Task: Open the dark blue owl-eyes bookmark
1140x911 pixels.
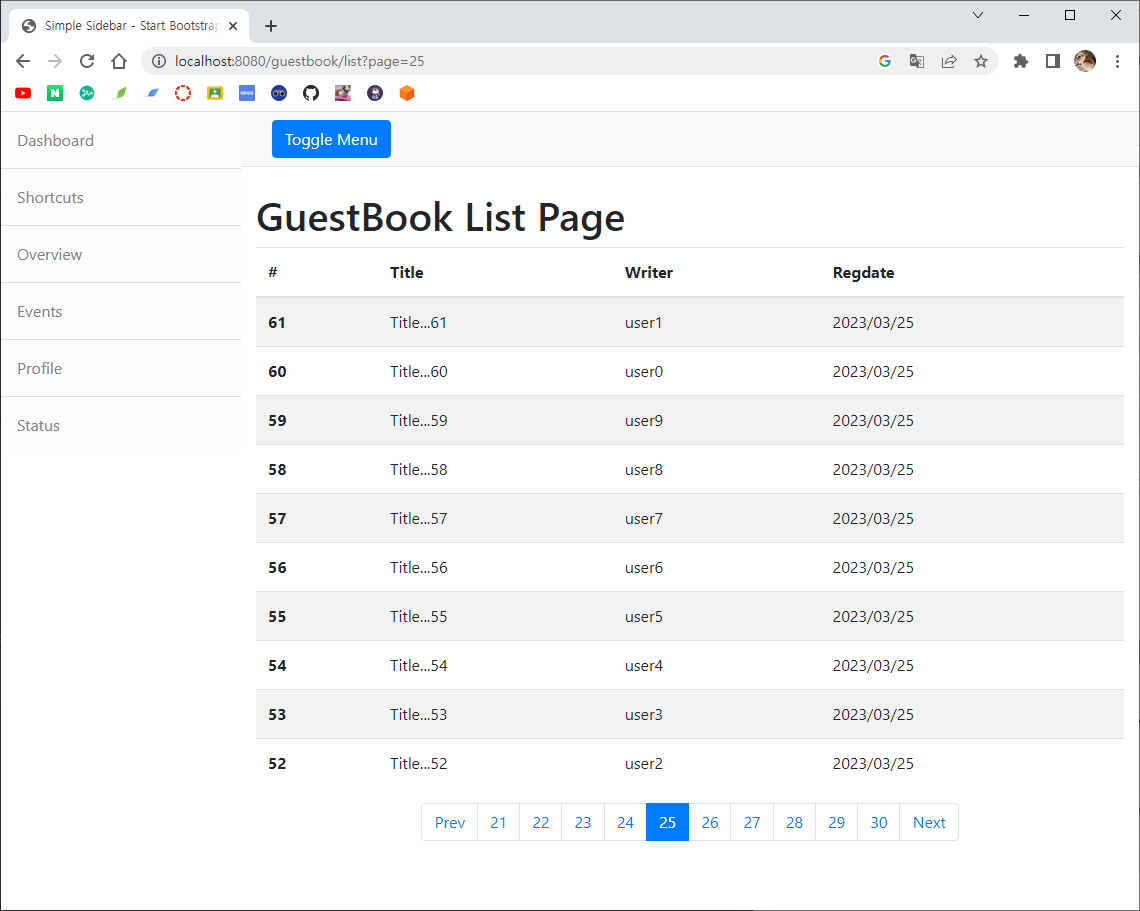Action: pyautogui.click(x=279, y=93)
